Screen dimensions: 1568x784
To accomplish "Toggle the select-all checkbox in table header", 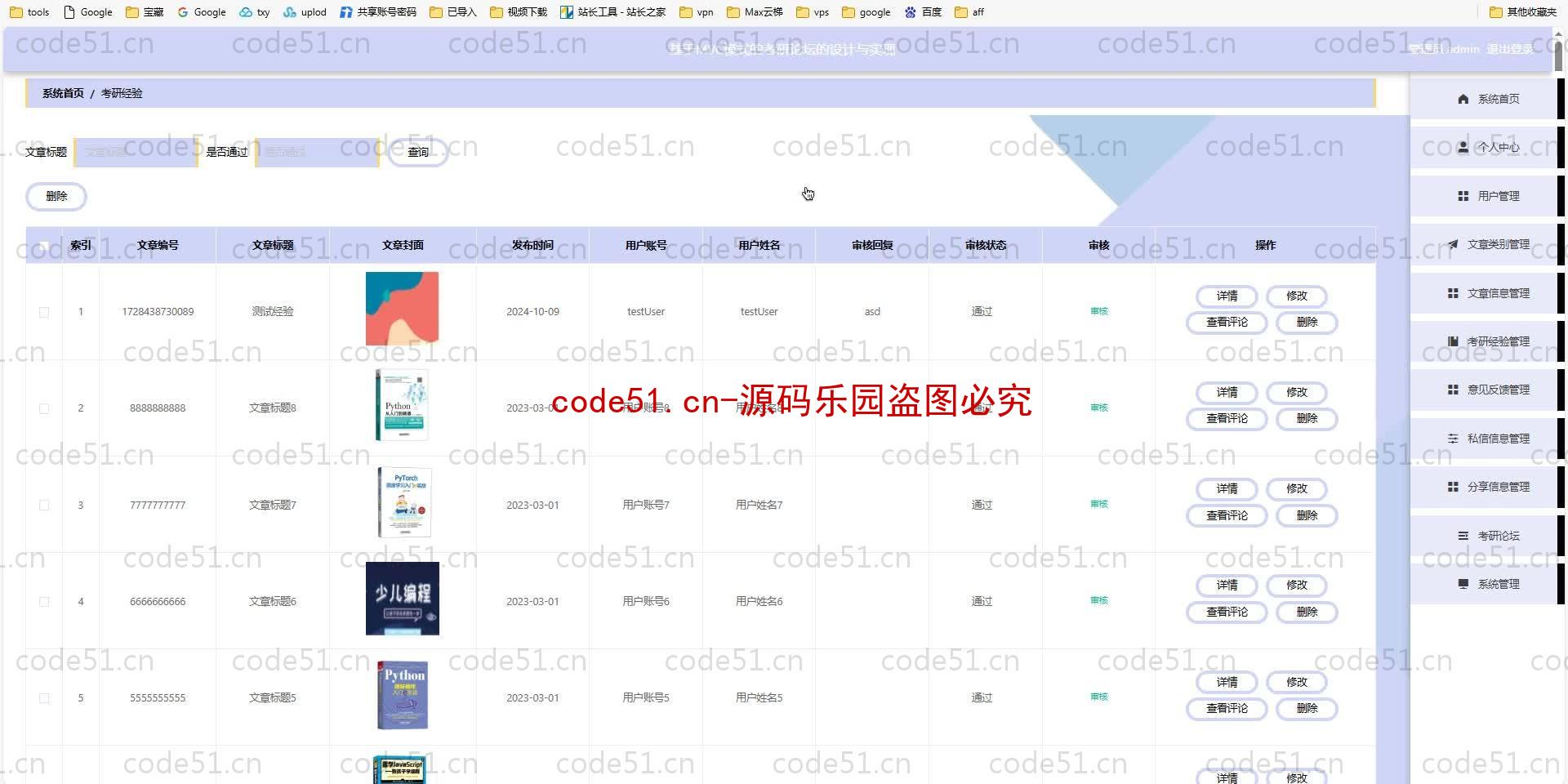I will [x=44, y=245].
